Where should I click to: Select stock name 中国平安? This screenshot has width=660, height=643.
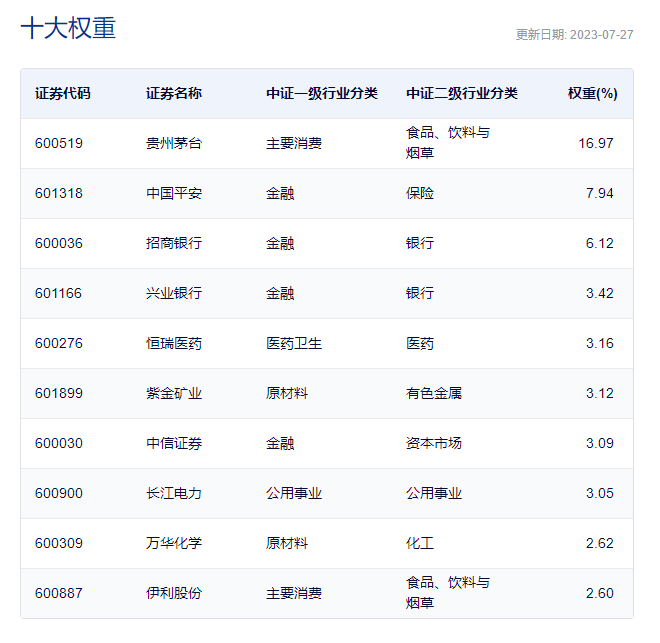point(174,194)
